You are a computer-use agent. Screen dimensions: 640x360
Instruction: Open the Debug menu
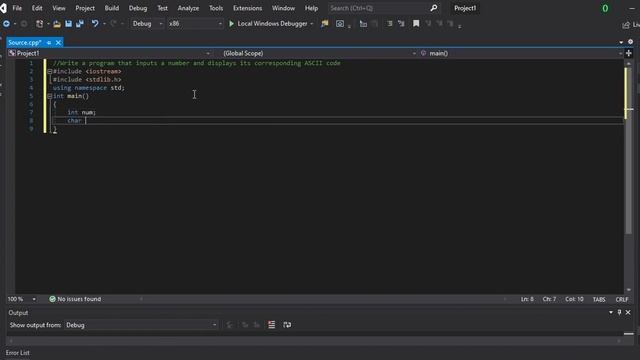138,8
